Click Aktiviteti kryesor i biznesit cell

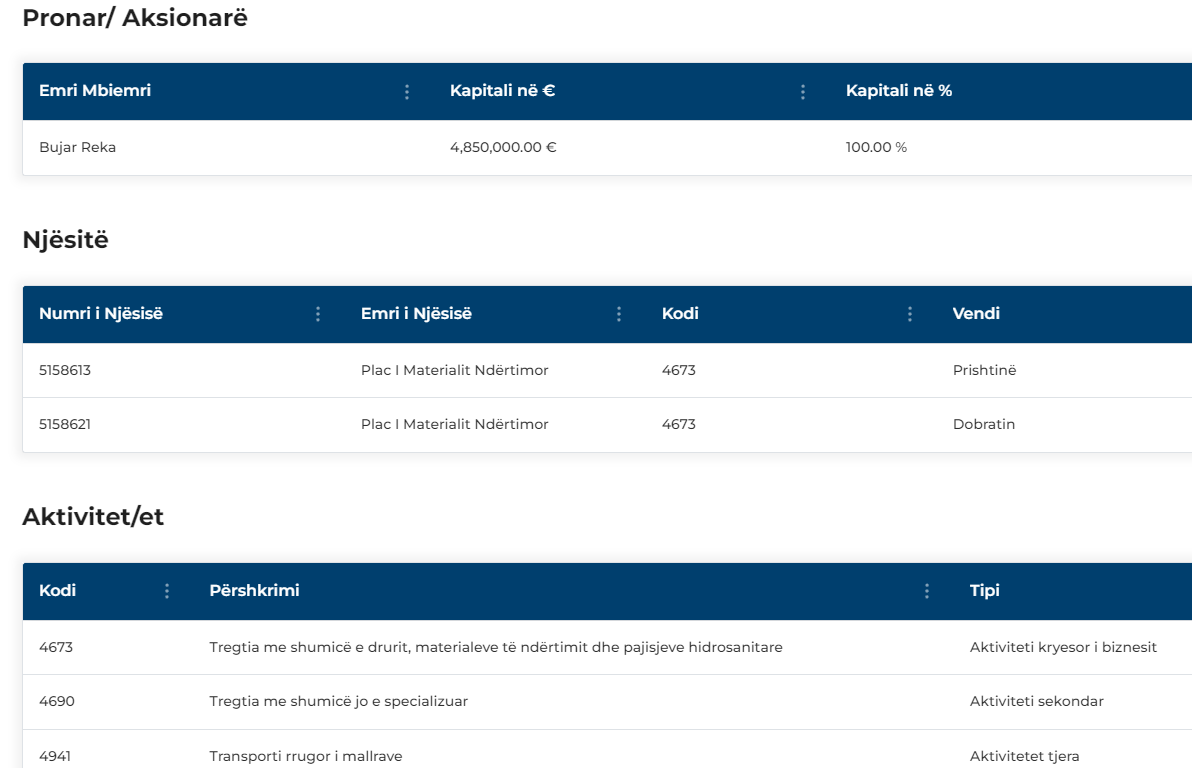tap(1063, 648)
